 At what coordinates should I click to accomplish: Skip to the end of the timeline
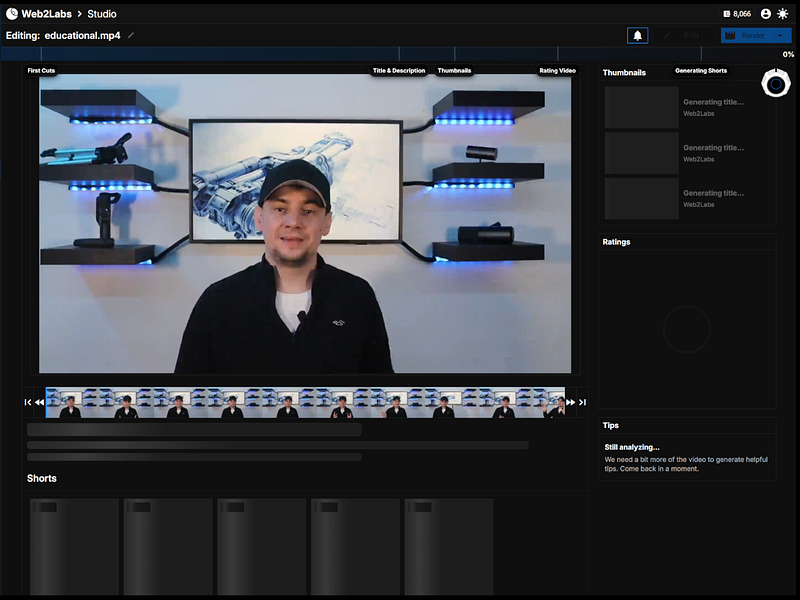tap(582, 402)
